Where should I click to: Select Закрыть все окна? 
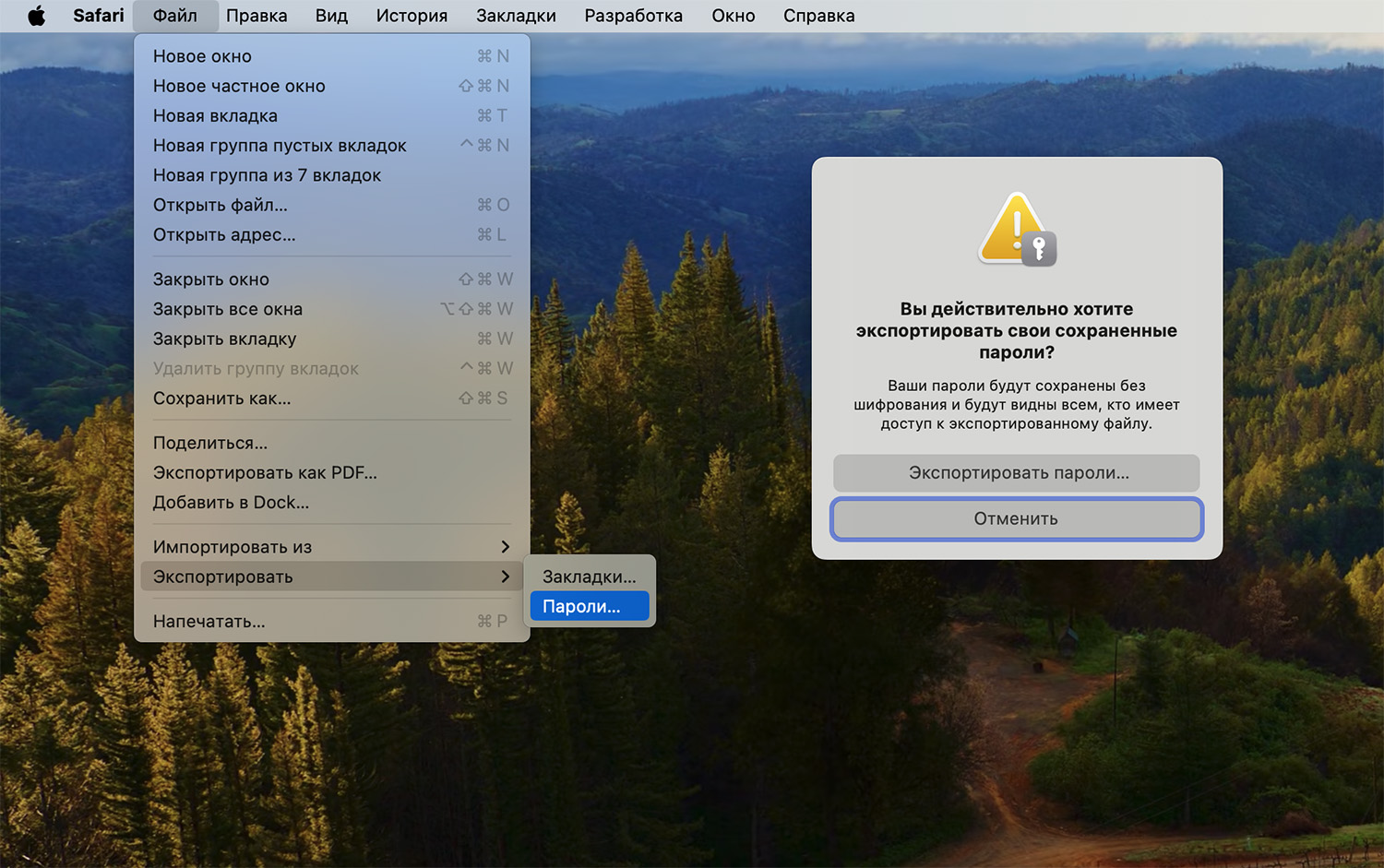pos(331,309)
